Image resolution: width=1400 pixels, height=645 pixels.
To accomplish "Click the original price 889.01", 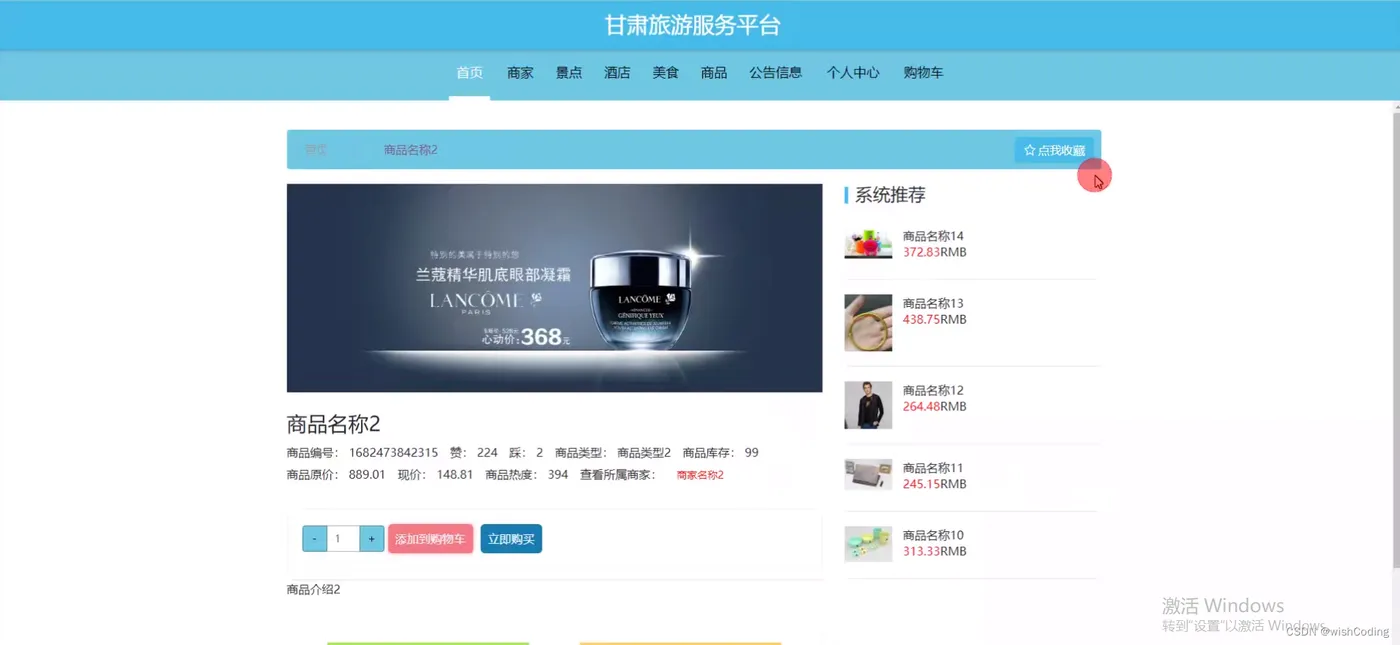I will (x=367, y=475).
